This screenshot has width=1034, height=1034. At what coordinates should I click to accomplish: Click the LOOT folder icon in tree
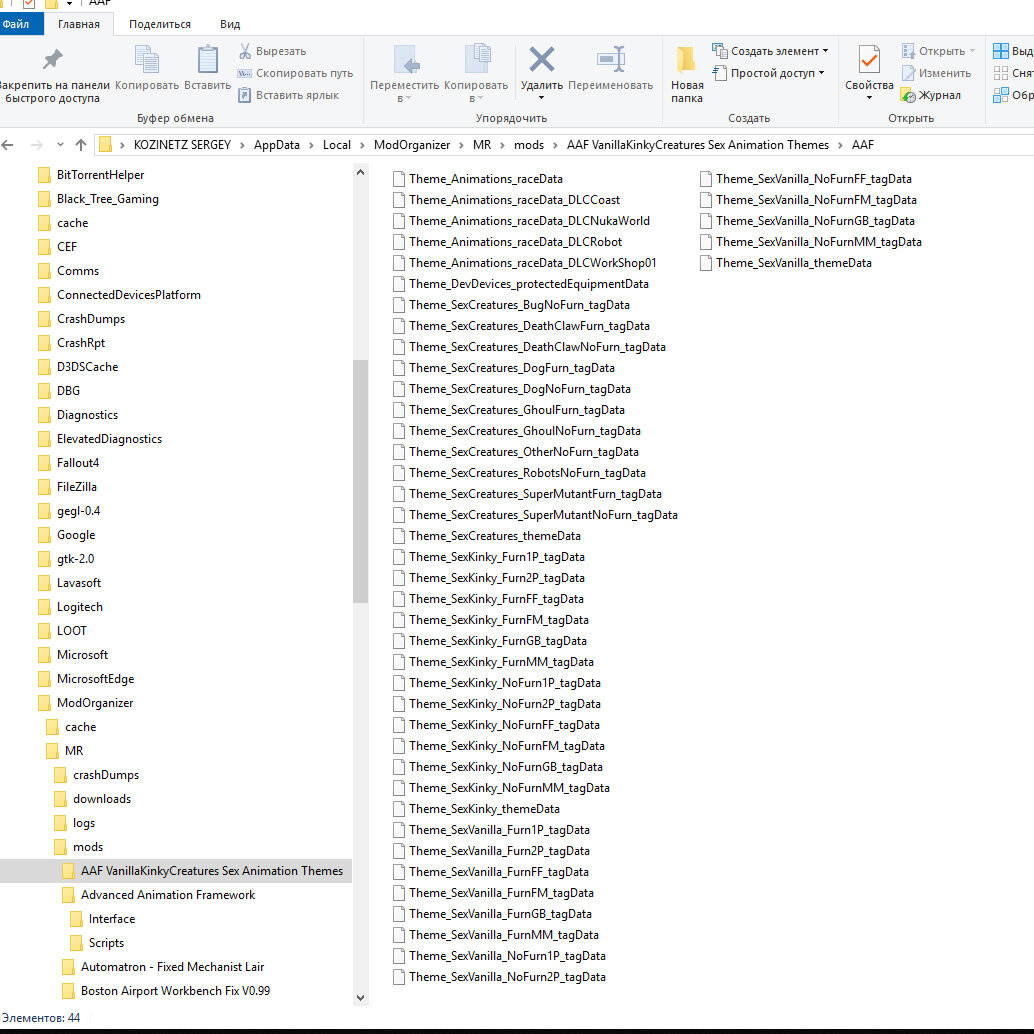pos(44,631)
